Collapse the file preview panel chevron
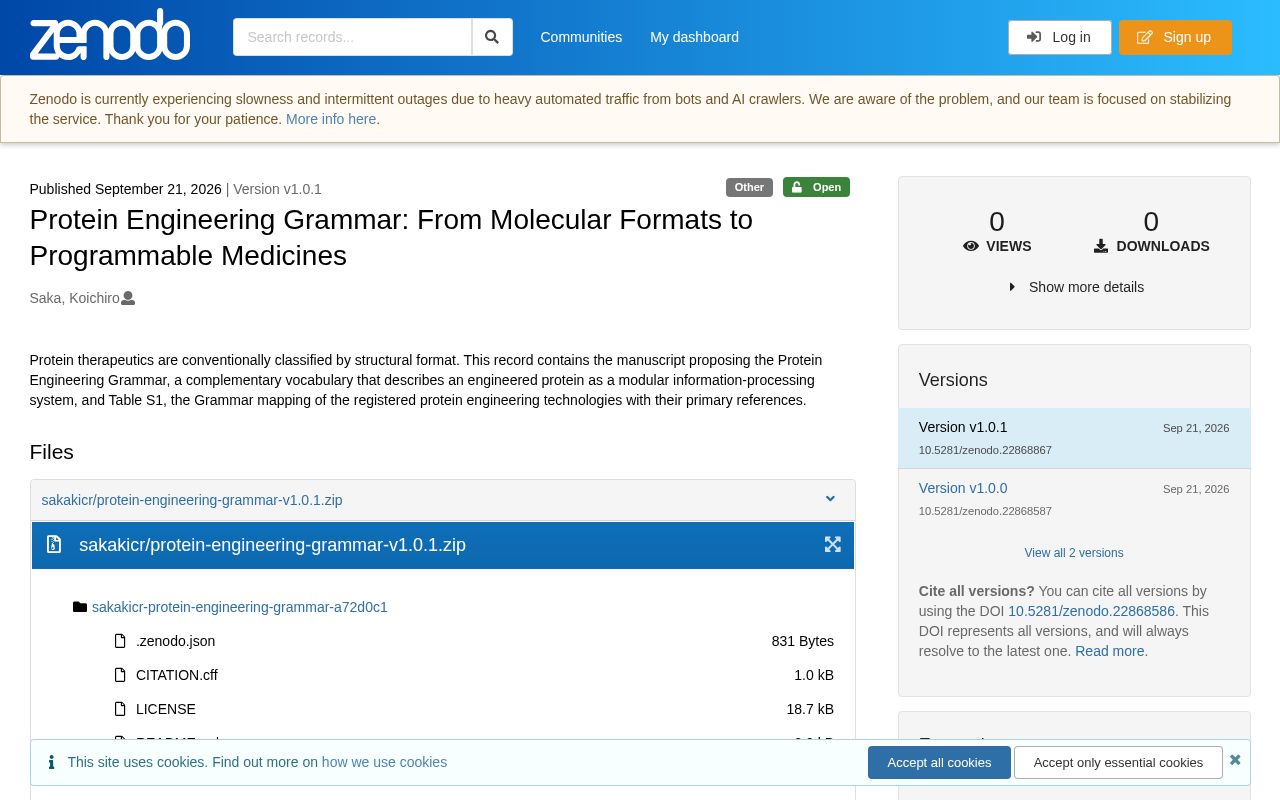 tap(830, 499)
